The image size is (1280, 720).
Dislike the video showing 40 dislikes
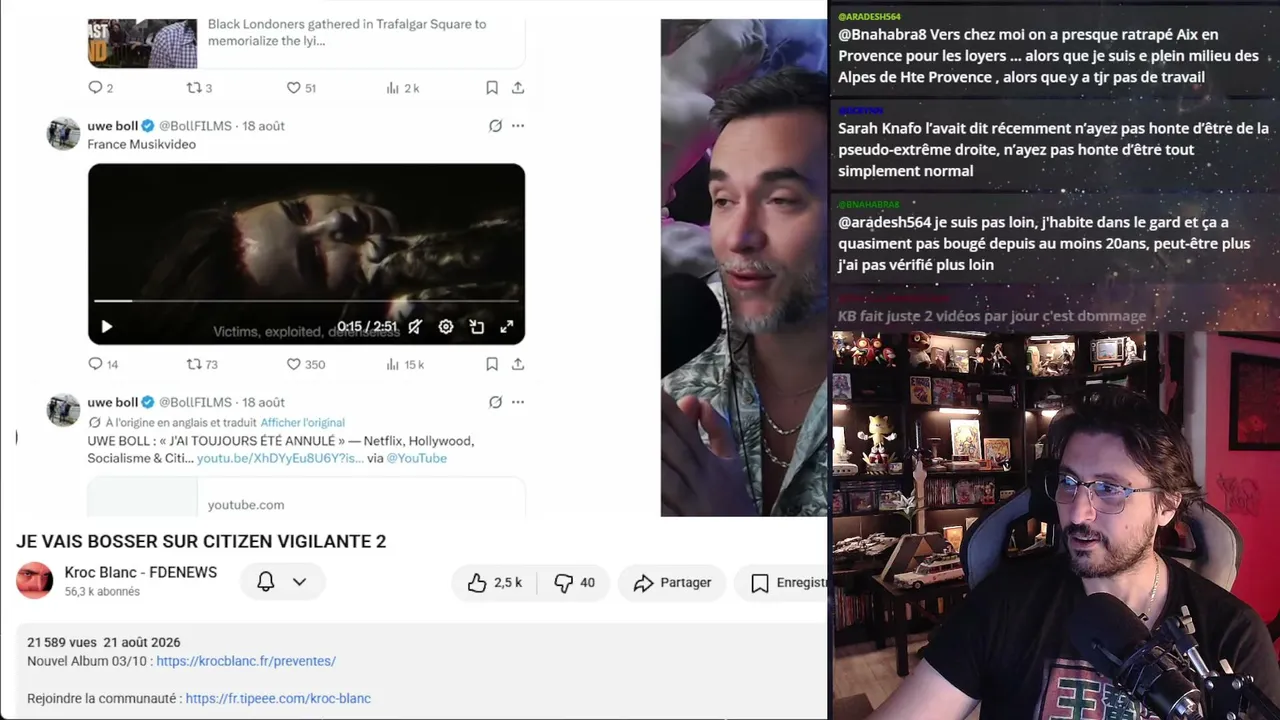[574, 582]
